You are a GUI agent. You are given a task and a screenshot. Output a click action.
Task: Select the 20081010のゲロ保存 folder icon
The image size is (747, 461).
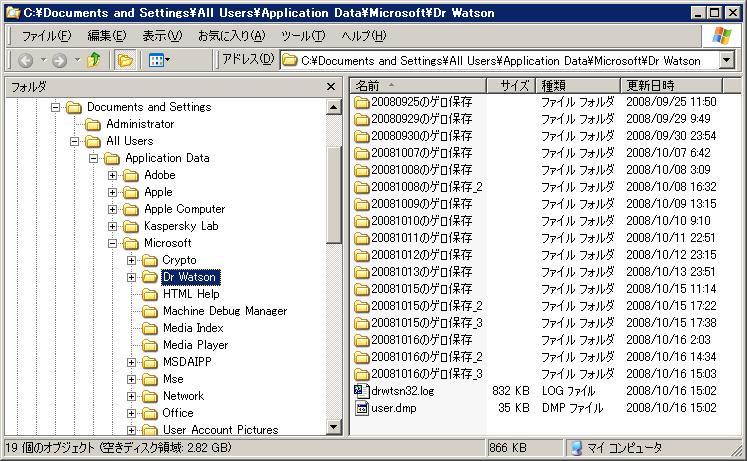tap(362, 221)
